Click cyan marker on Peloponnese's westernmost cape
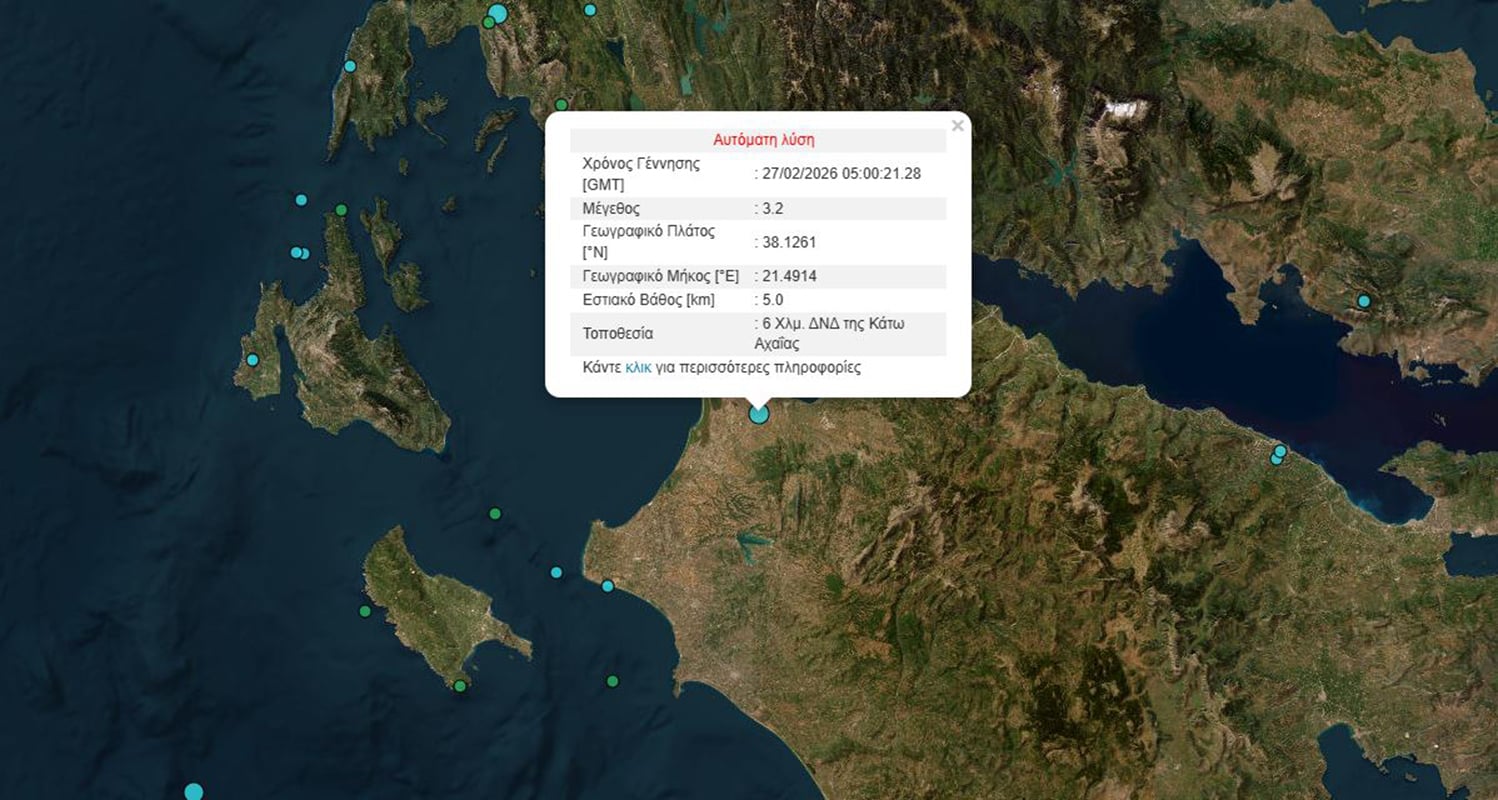 pyautogui.click(x=607, y=586)
